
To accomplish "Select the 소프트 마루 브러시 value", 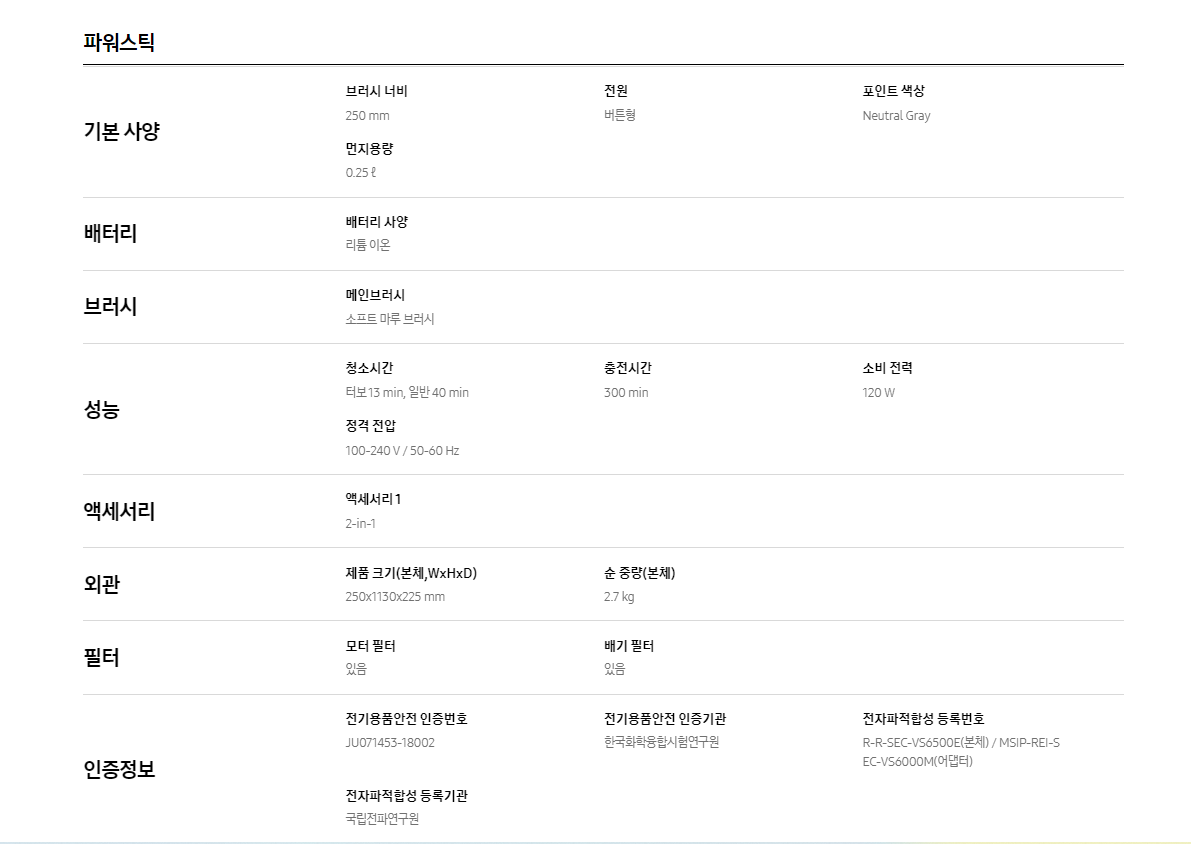I will (390, 319).
